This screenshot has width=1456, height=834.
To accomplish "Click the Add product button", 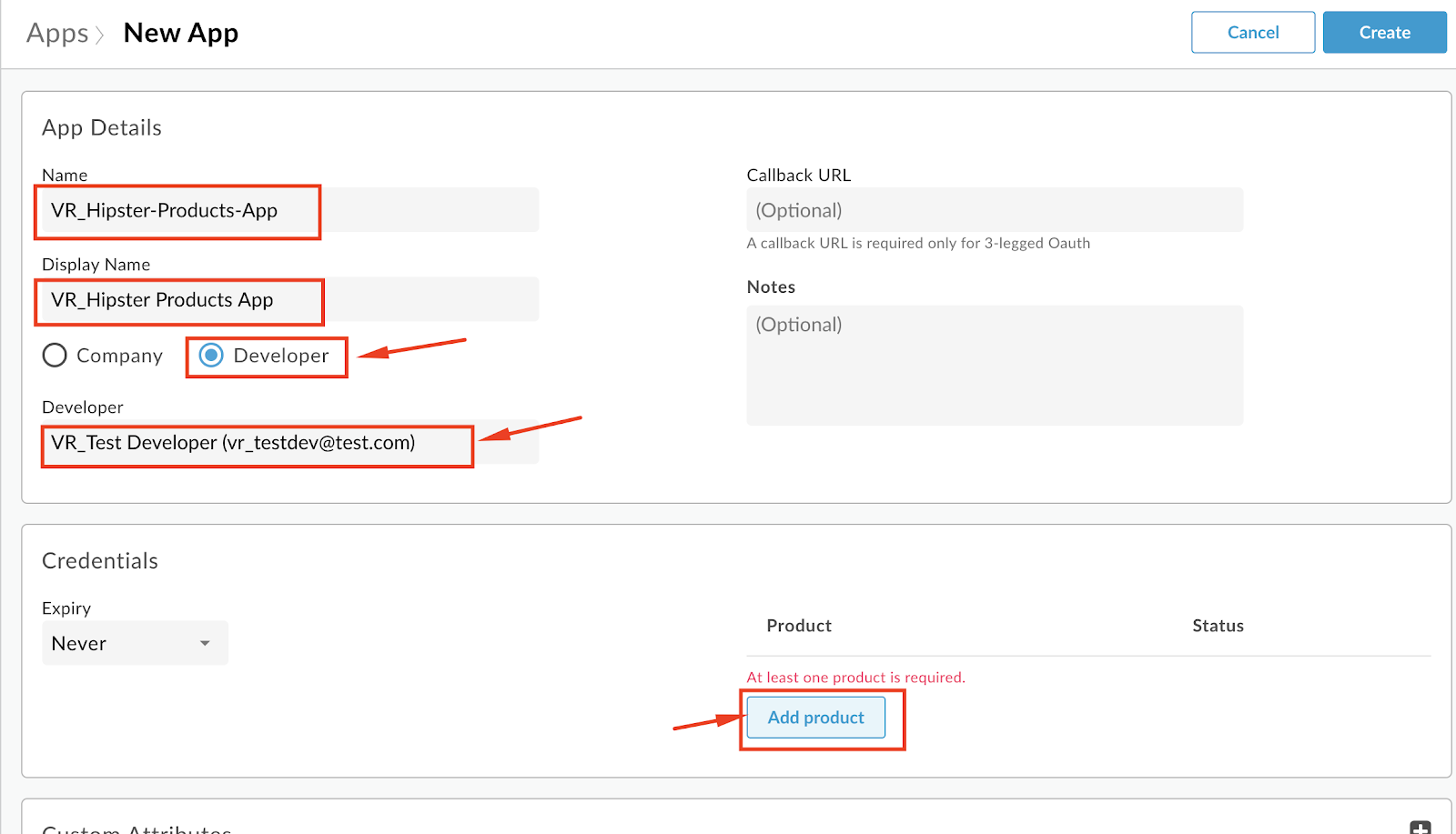I will click(x=815, y=718).
